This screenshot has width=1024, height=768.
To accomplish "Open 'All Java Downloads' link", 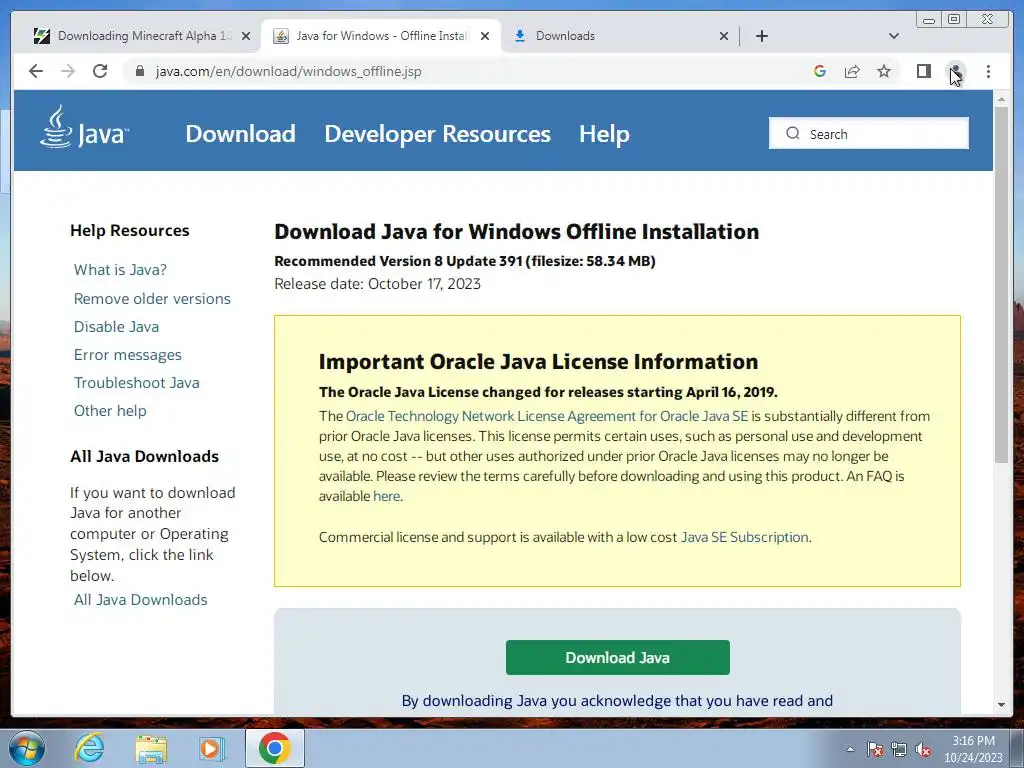I will click(140, 600).
